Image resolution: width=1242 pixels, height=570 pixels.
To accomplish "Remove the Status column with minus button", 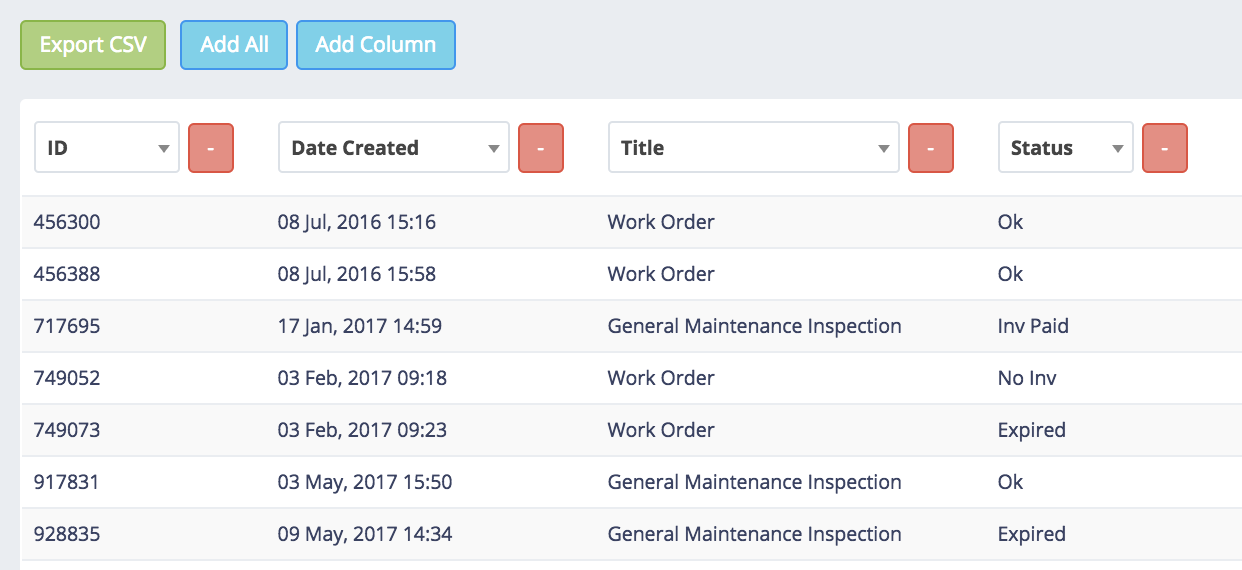I will coord(1164,148).
